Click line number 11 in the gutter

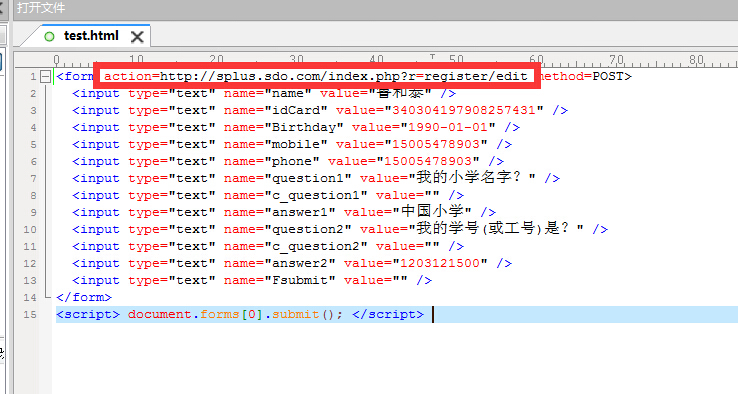(x=30, y=246)
